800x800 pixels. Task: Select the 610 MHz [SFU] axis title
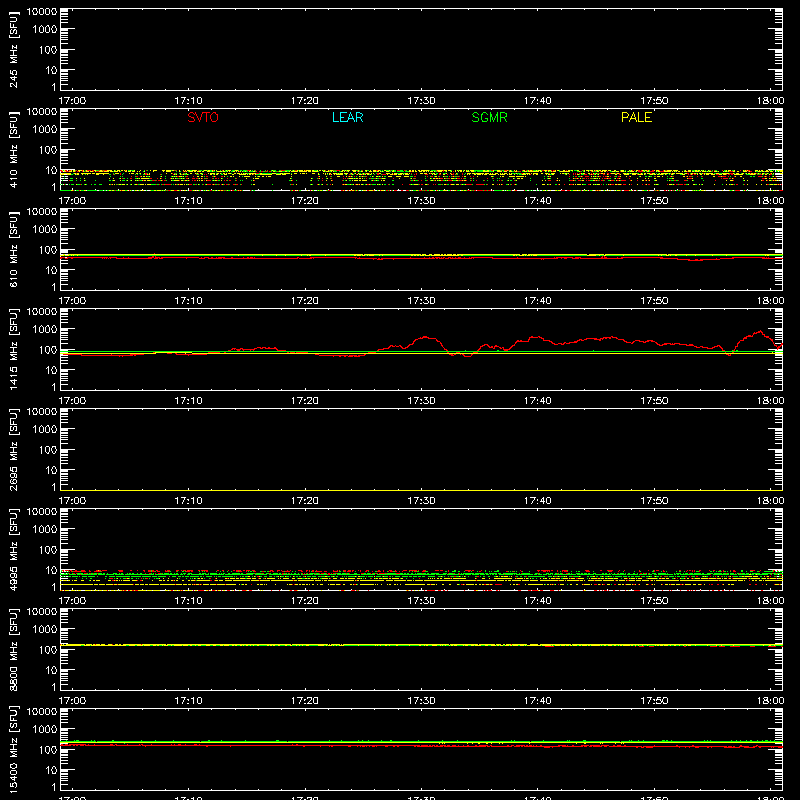pos(14,250)
